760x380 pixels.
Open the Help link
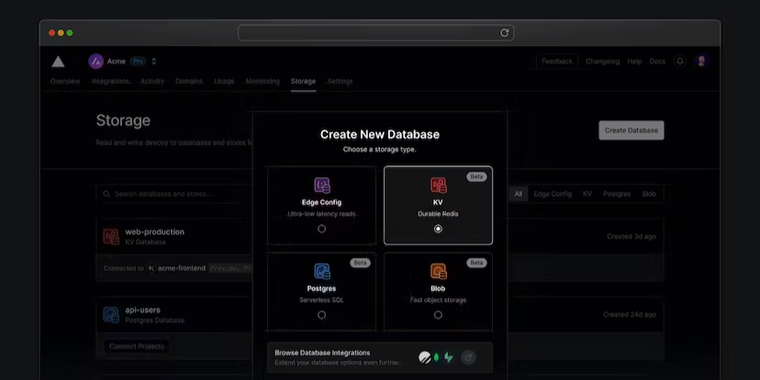pos(634,62)
